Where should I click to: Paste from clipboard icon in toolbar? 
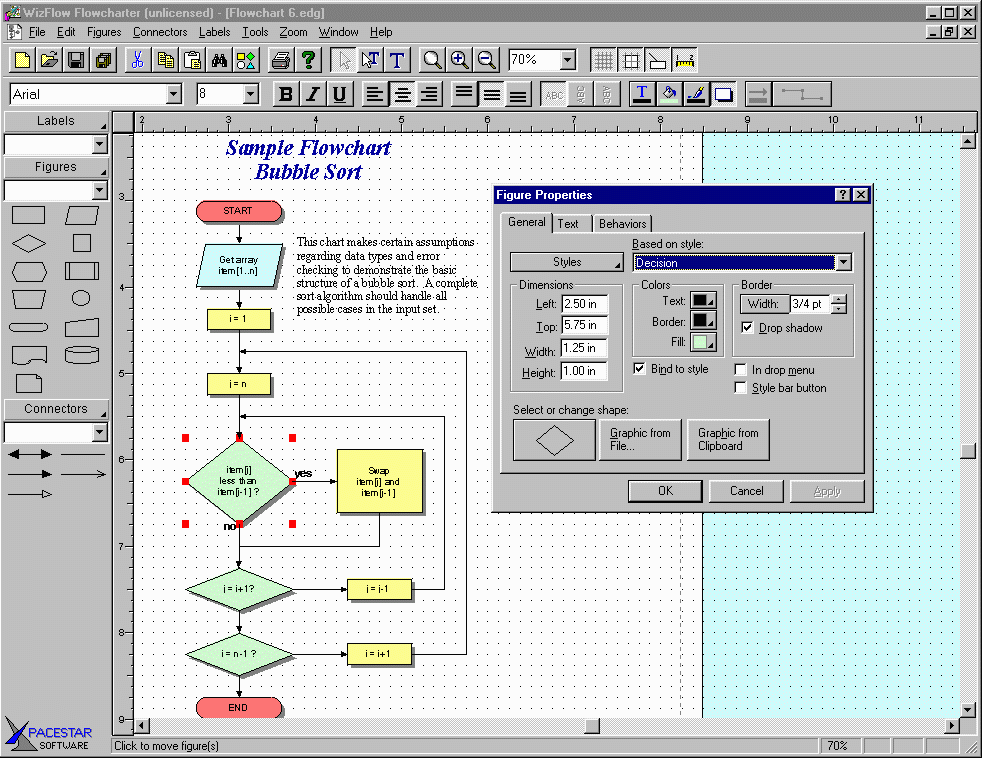(x=192, y=60)
